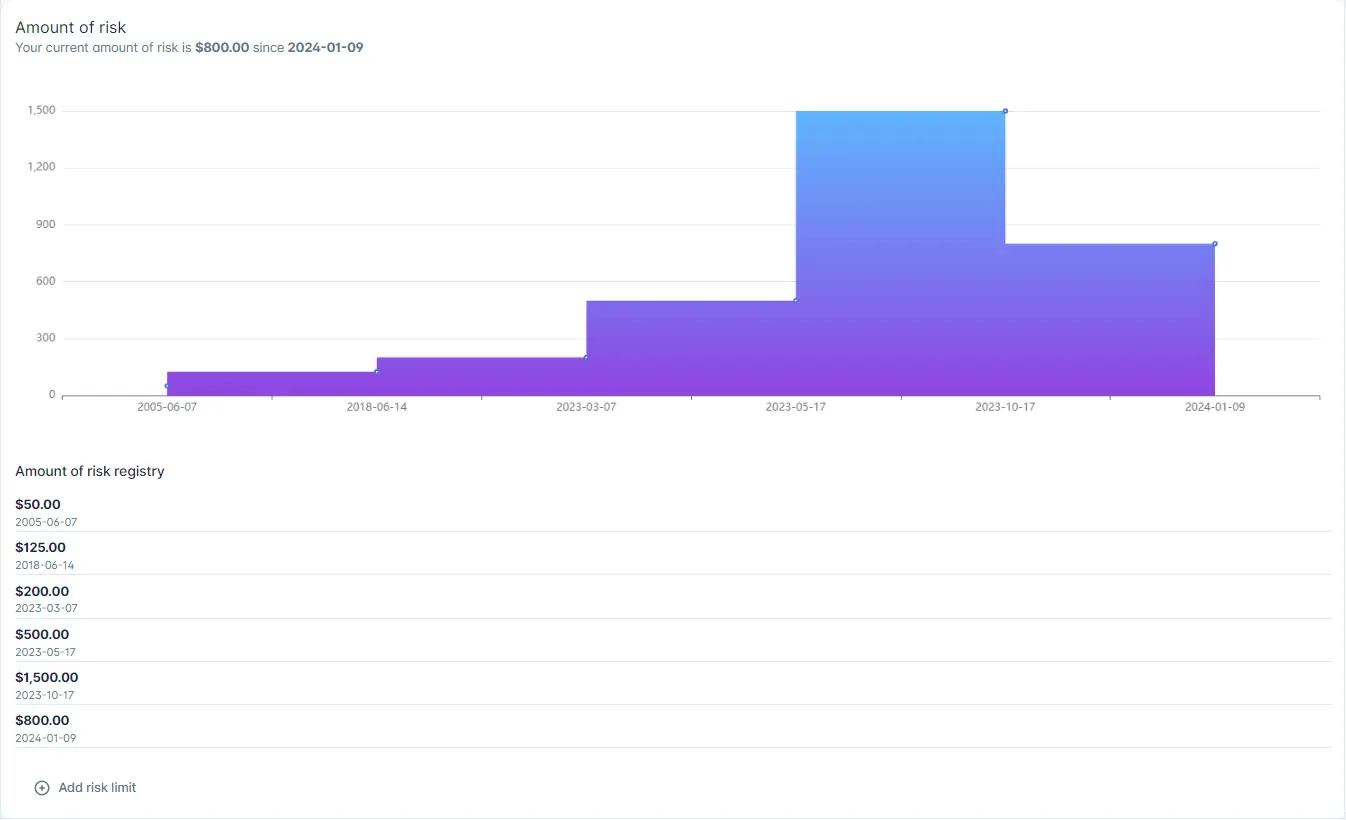The width and height of the screenshot is (1346, 820).
Task: Select the chart data point where 500 step ends
Action: 795,300
